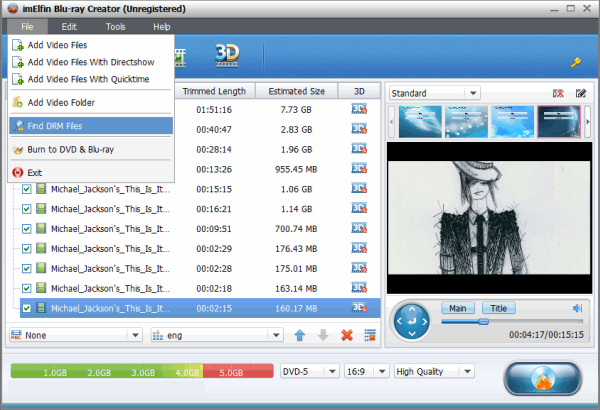Click the navigation pad center enter button
This screenshot has height=410, width=600.
tap(412, 322)
